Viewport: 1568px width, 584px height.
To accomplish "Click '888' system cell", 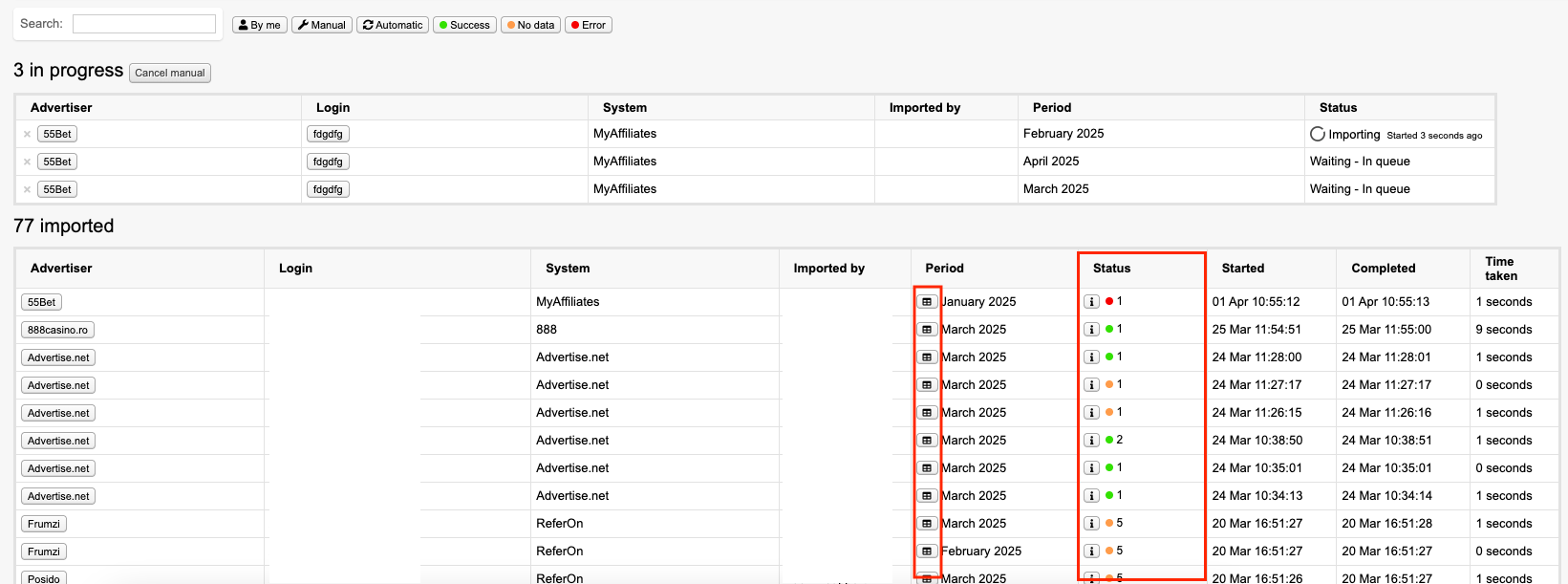I will click(547, 330).
